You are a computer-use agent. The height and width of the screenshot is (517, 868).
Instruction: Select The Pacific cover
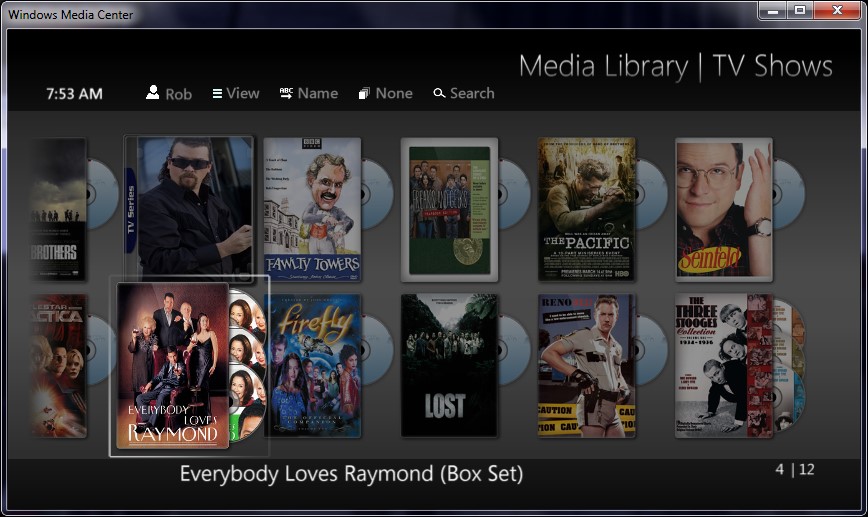(587, 210)
